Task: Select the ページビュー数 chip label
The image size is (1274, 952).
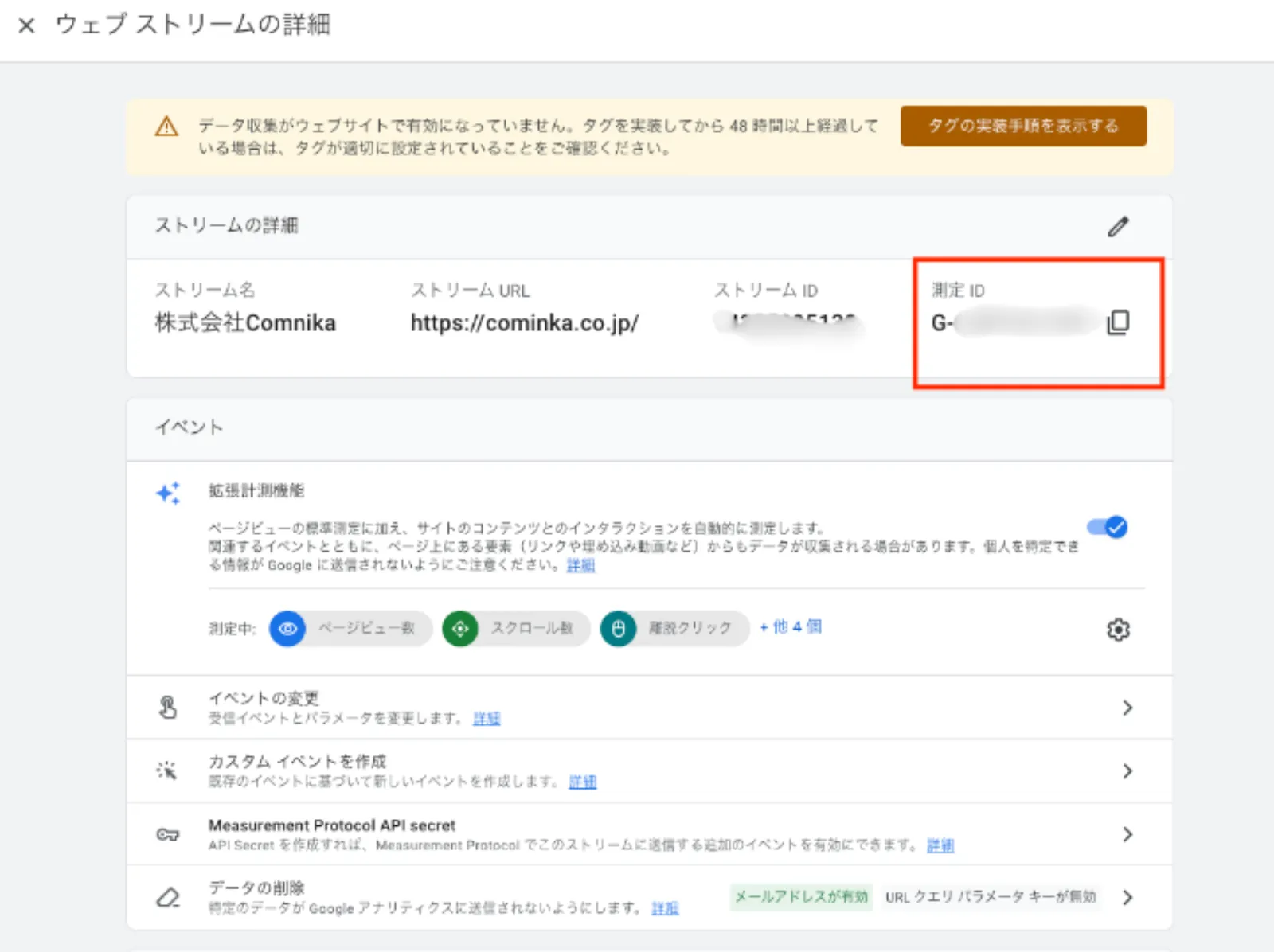Action: tap(367, 628)
